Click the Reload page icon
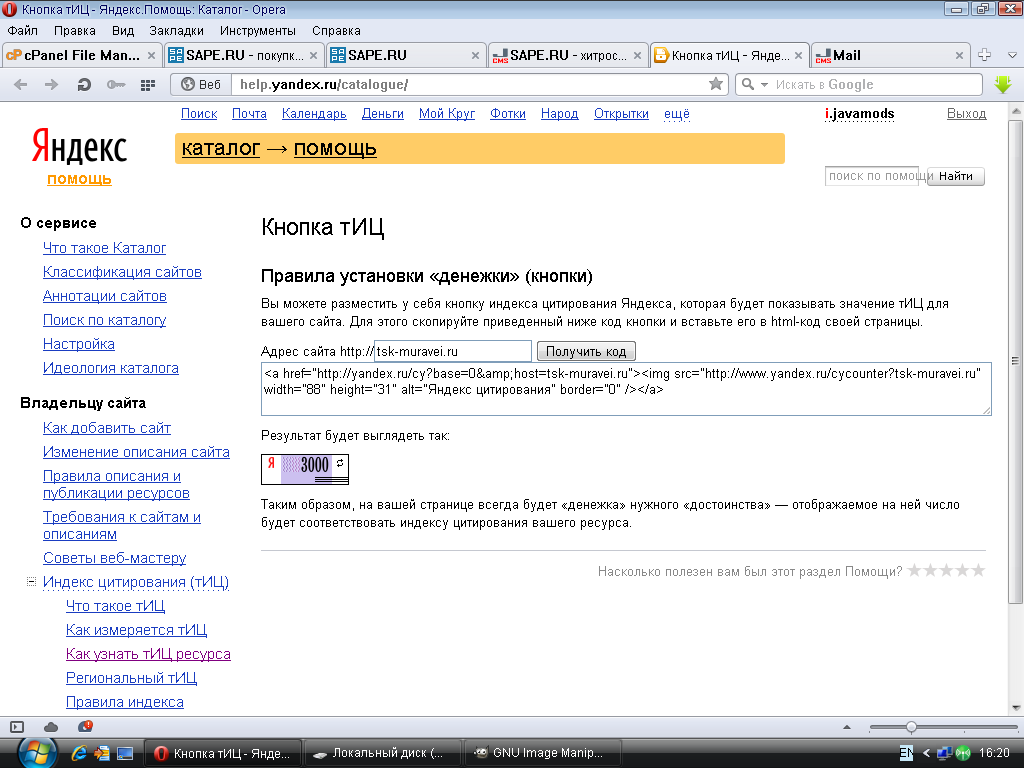 pyautogui.click(x=85, y=85)
